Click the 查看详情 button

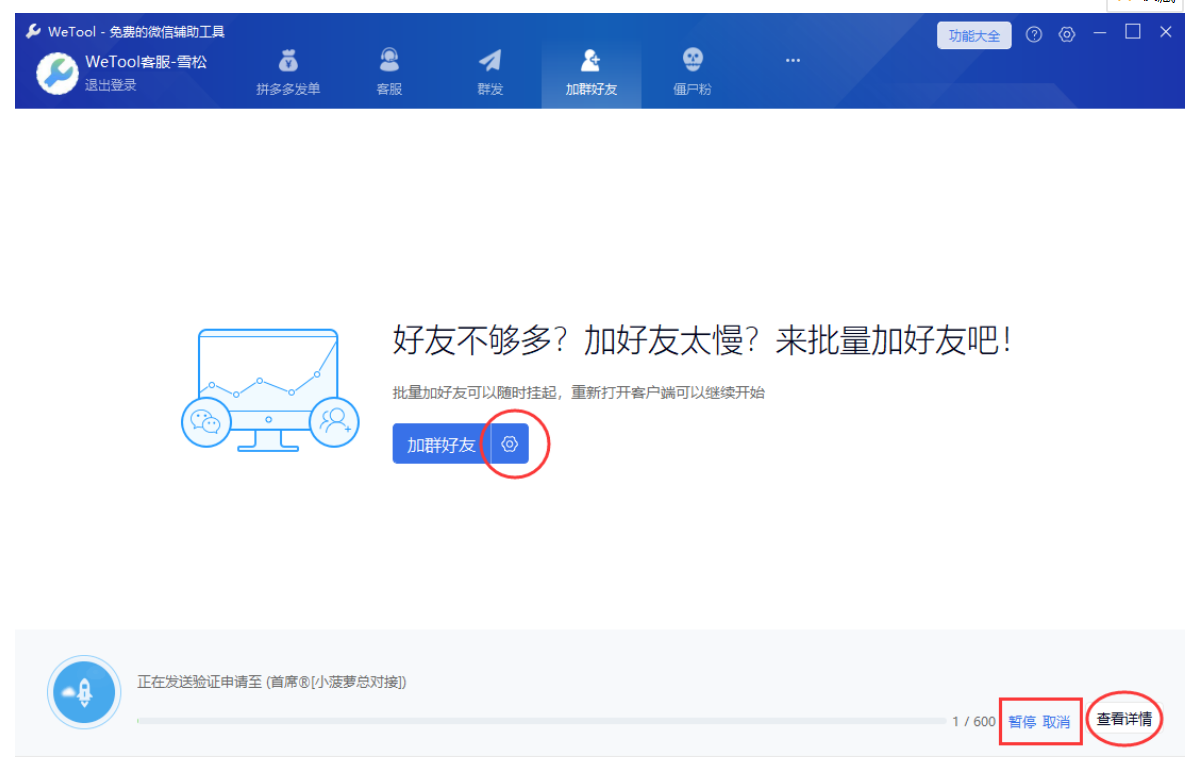[1124, 719]
